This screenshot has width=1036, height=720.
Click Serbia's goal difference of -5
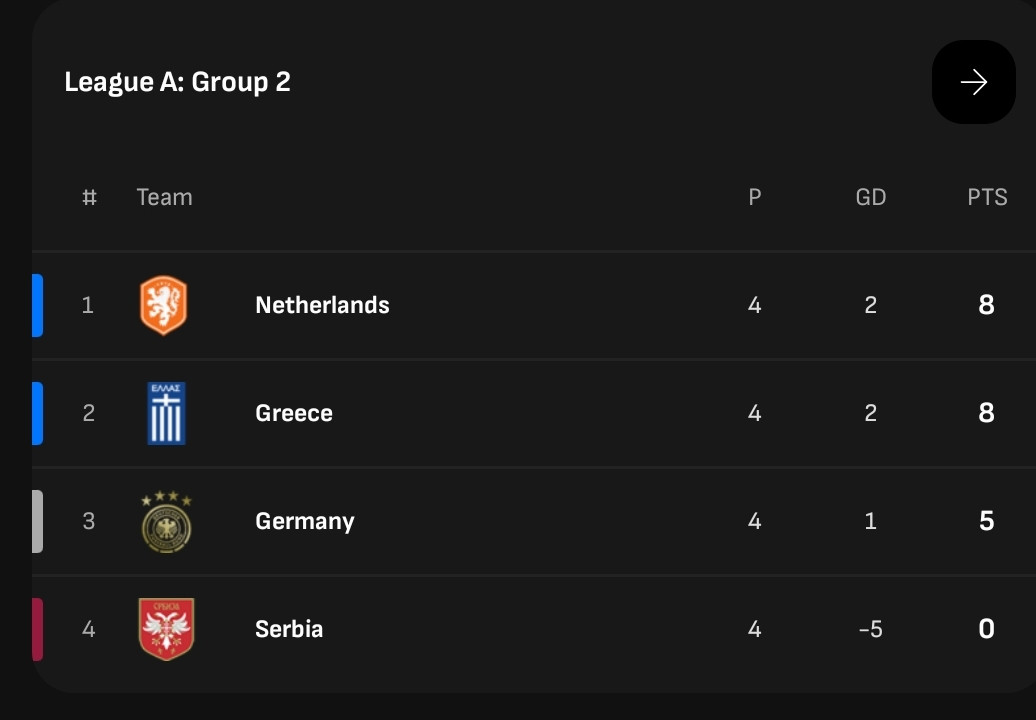coord(871,629)
